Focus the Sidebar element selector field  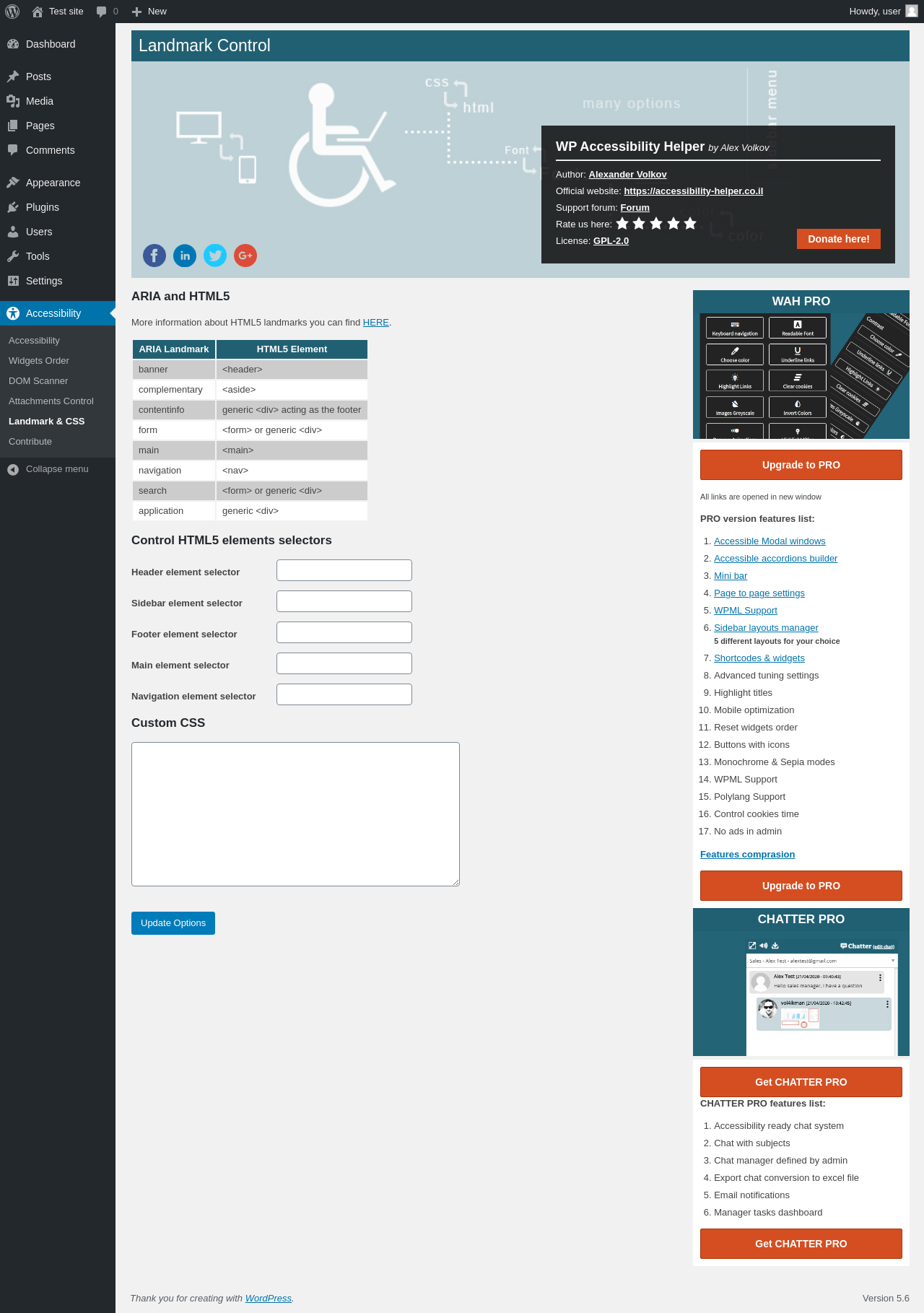[x=344, y=601]
